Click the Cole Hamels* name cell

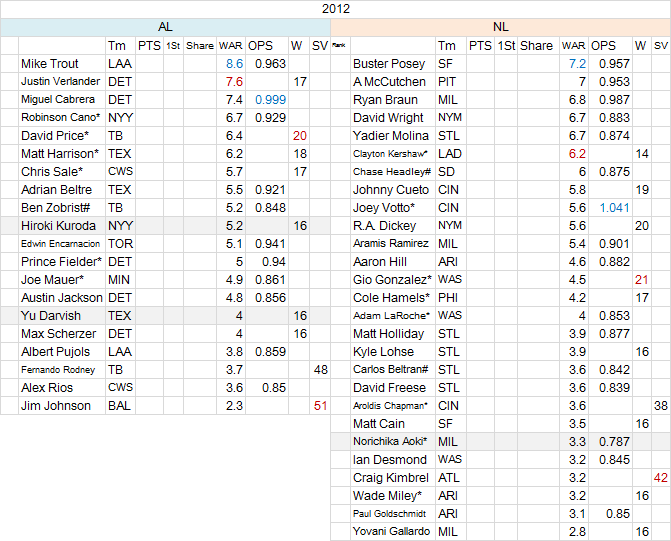tap(393, 297)
